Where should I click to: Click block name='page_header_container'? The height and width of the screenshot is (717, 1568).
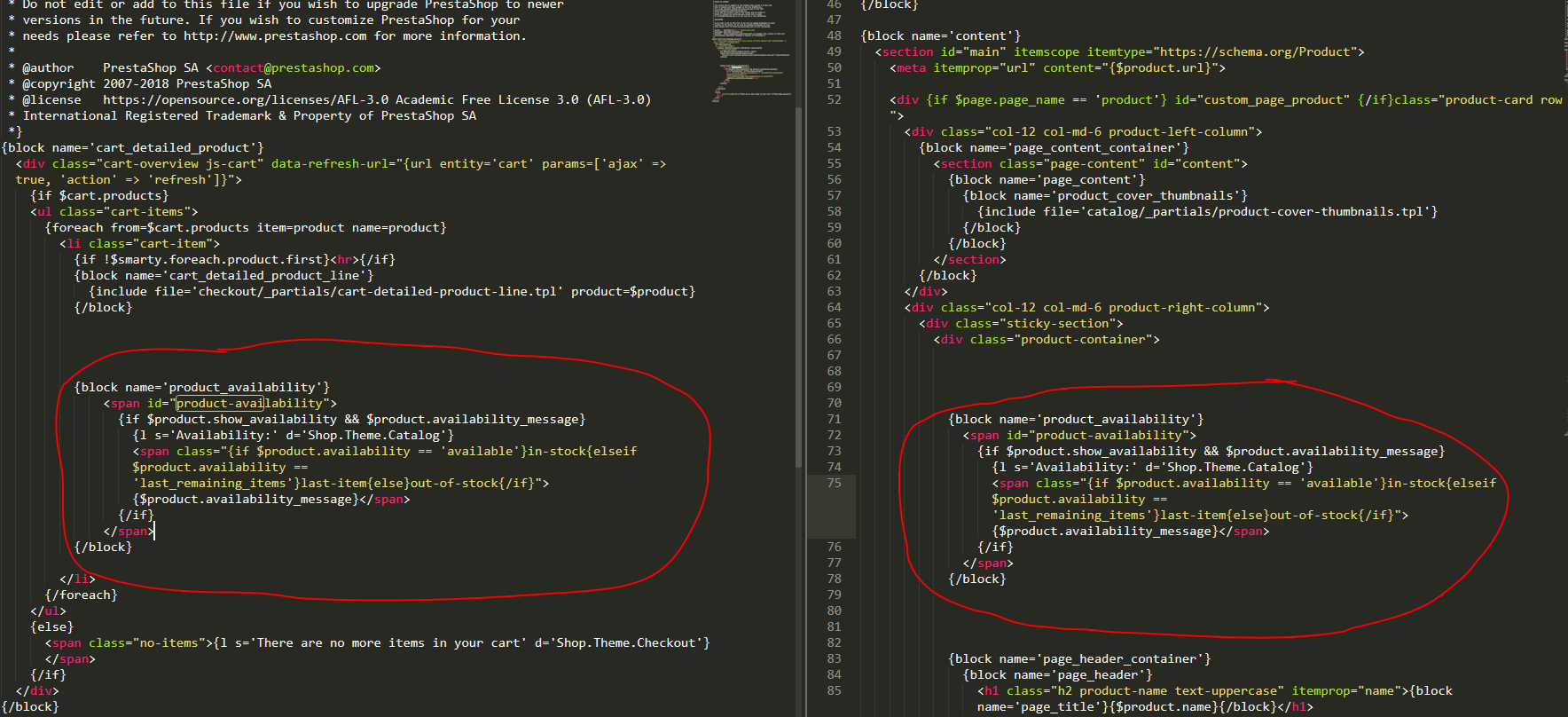tap(1079, 659)
